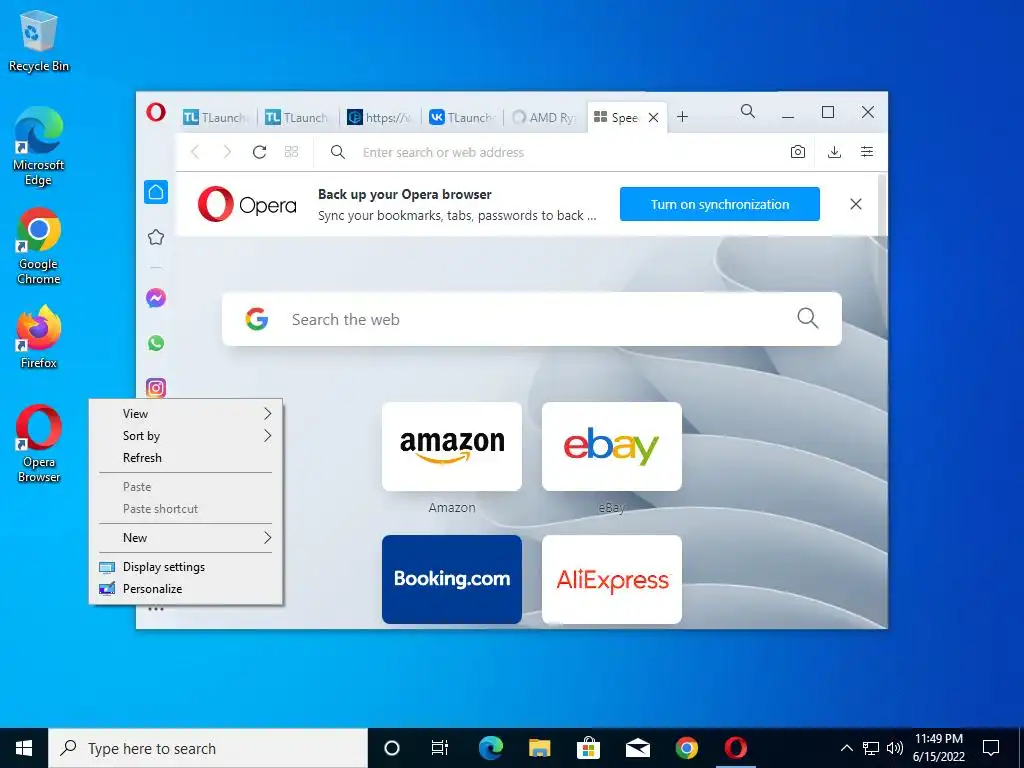Expand the New submenu
The height and width of the screenshot is (768, 1024).
tap(185, 537)
